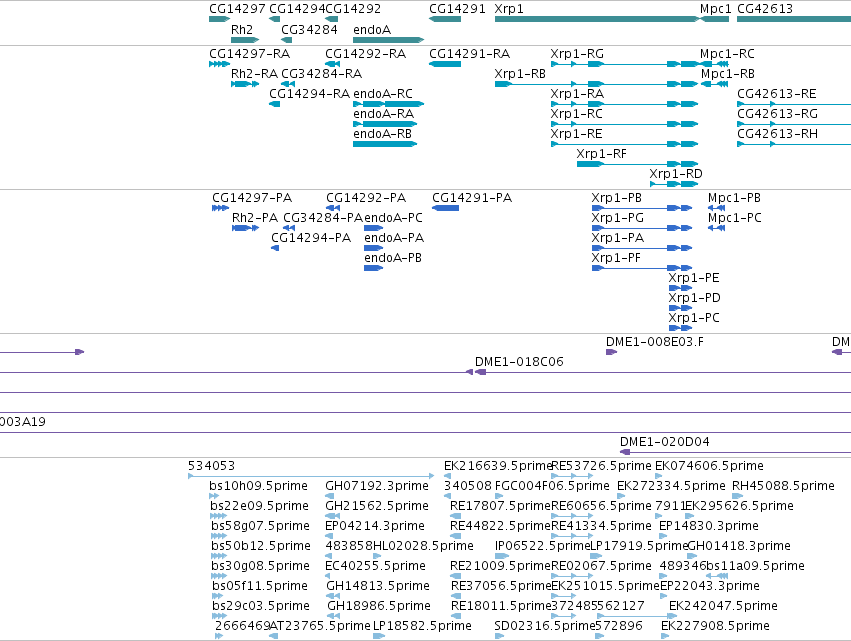Click protein label Mpc1-PB
The height and width of the screenshot is (641, 851).
click(734, 198)
